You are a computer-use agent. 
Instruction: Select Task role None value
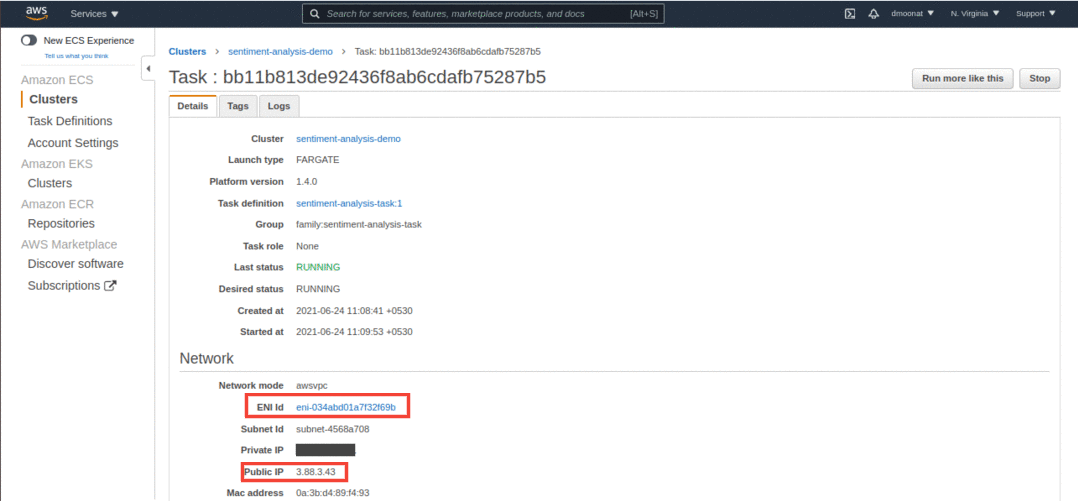point(307,246)
